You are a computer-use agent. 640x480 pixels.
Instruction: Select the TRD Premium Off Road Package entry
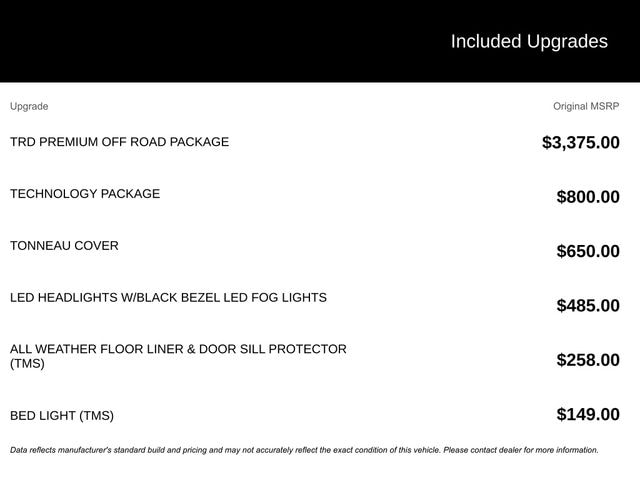(x=119, y=142)
